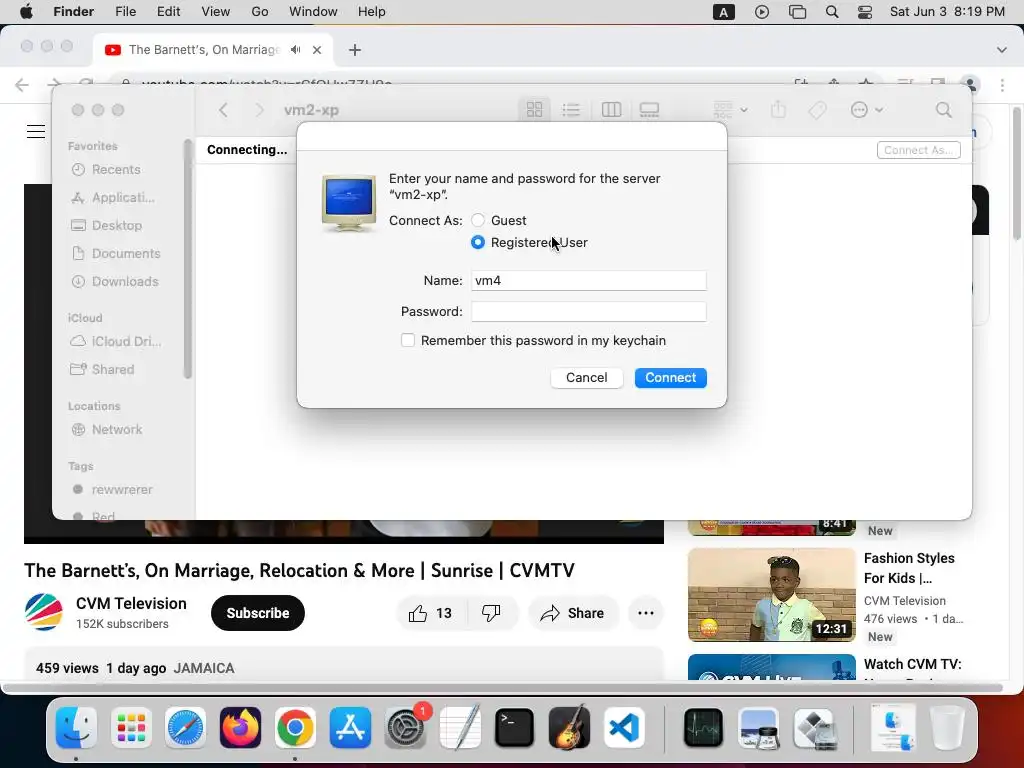Open Launchpad from the Dock
The image size is (1024, 768).
(131, 728)
